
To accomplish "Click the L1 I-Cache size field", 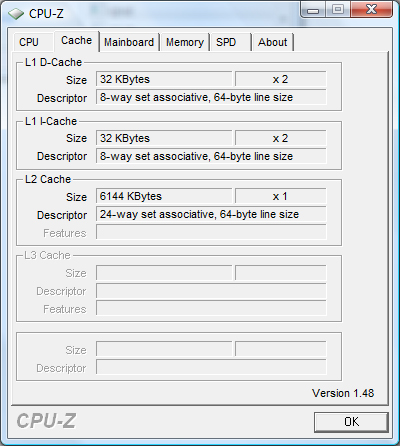I will point(164,138).
